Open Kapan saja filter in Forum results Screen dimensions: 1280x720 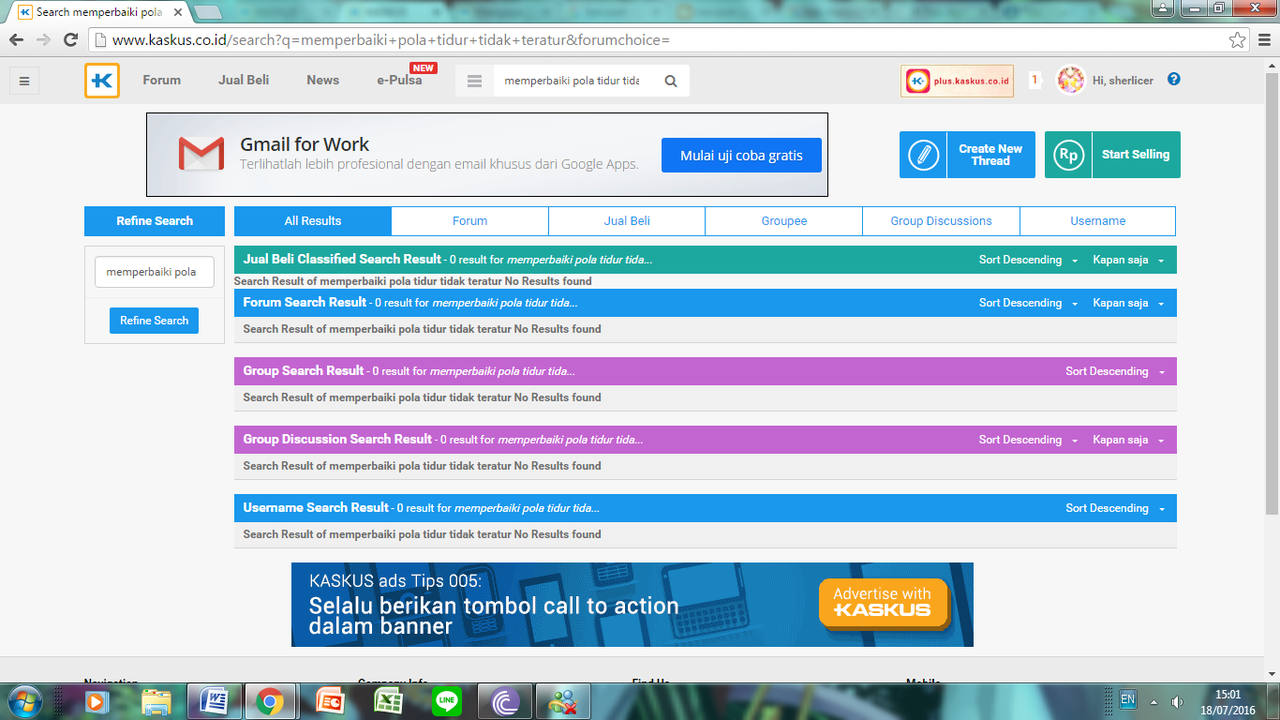(x=1129, y=303)
